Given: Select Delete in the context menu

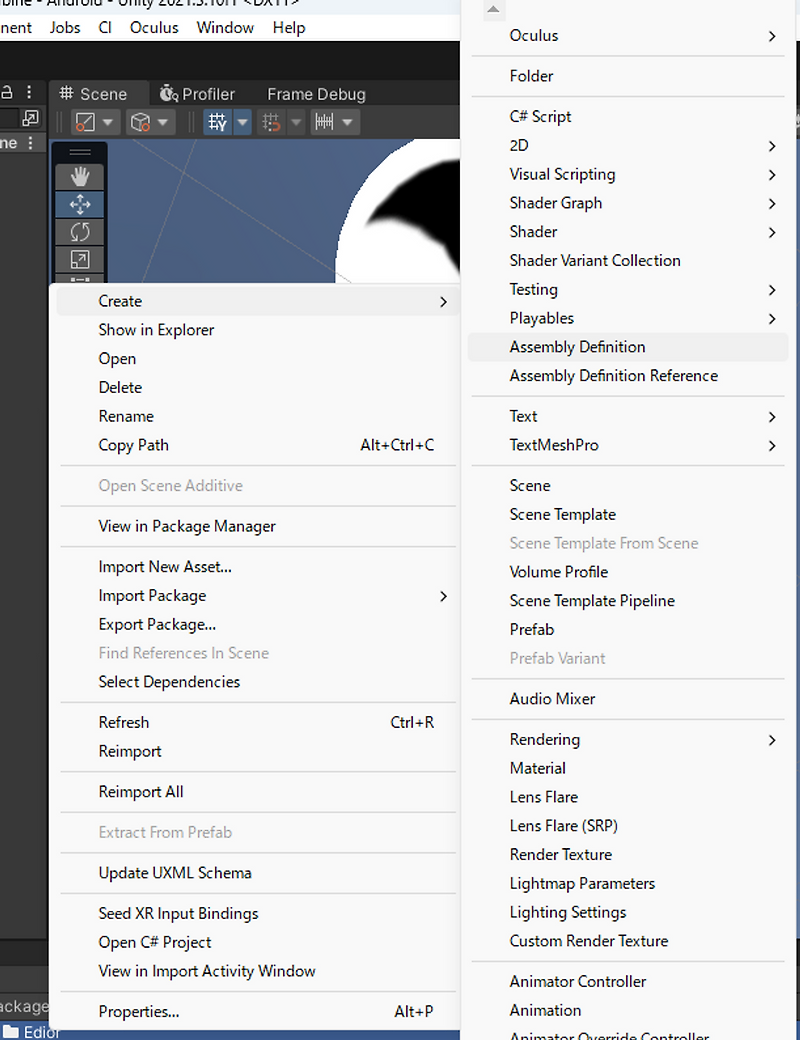Looking at the screenshot, I should point(257,387).
